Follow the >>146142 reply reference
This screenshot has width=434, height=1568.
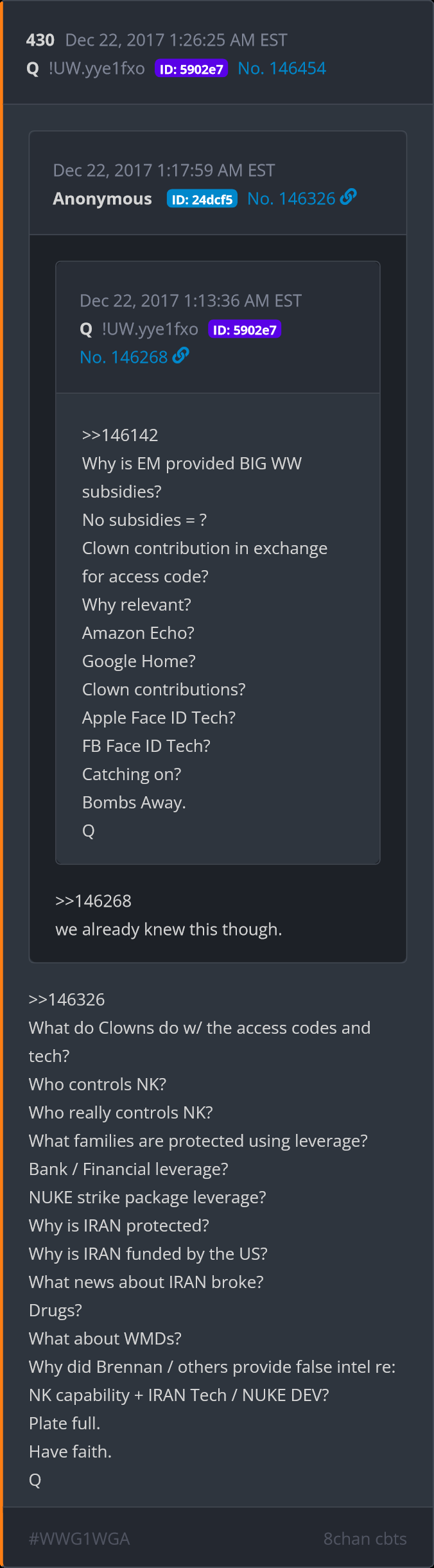[x=120, y=435]
